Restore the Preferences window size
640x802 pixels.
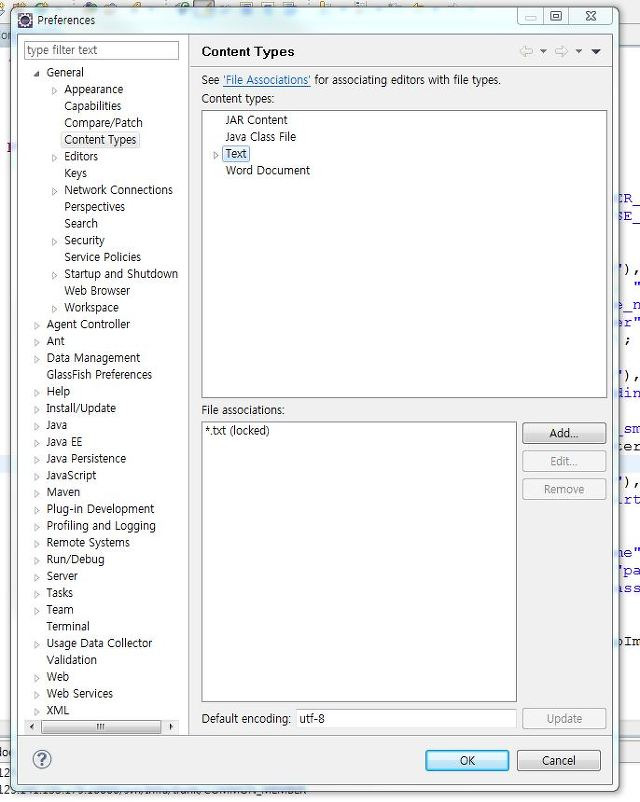(556, 16)
